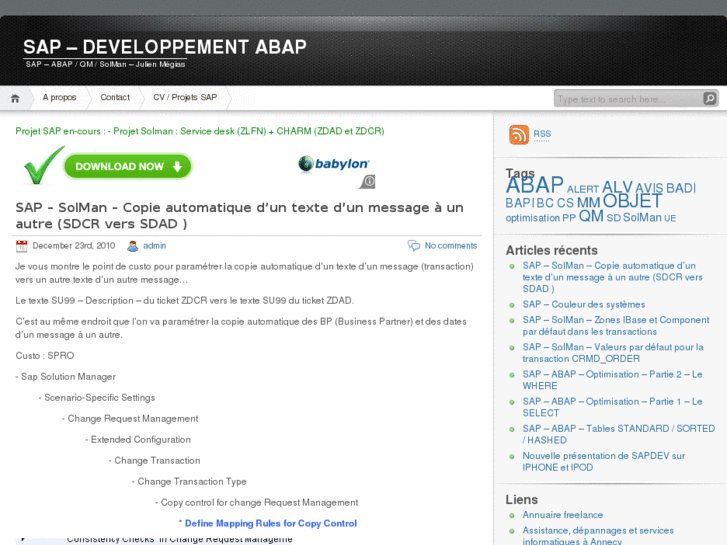The image size is (727, 545).
Task: Select the SD tag
Action: pos(613,218)
